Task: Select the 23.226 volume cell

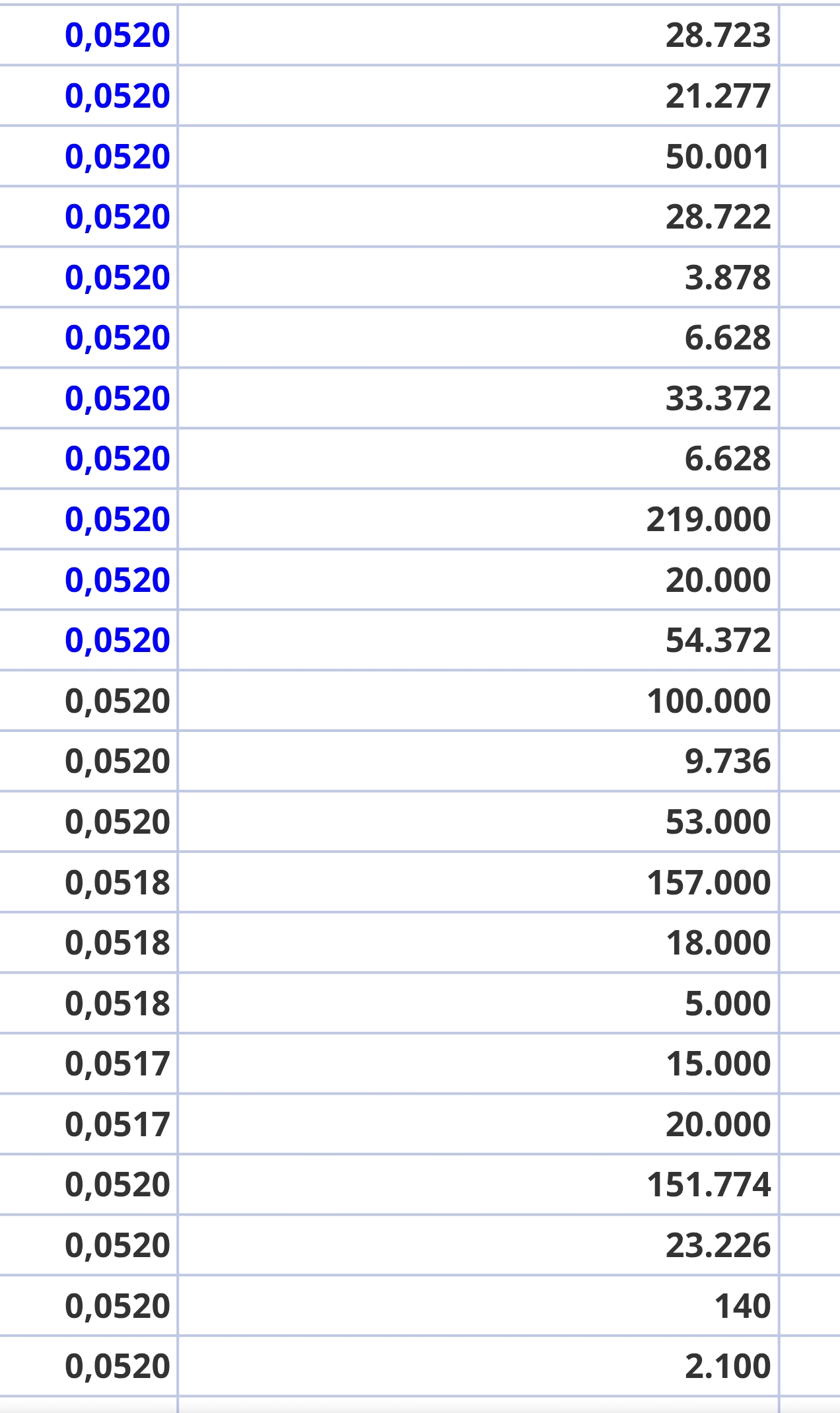Action: [479, 1245]
